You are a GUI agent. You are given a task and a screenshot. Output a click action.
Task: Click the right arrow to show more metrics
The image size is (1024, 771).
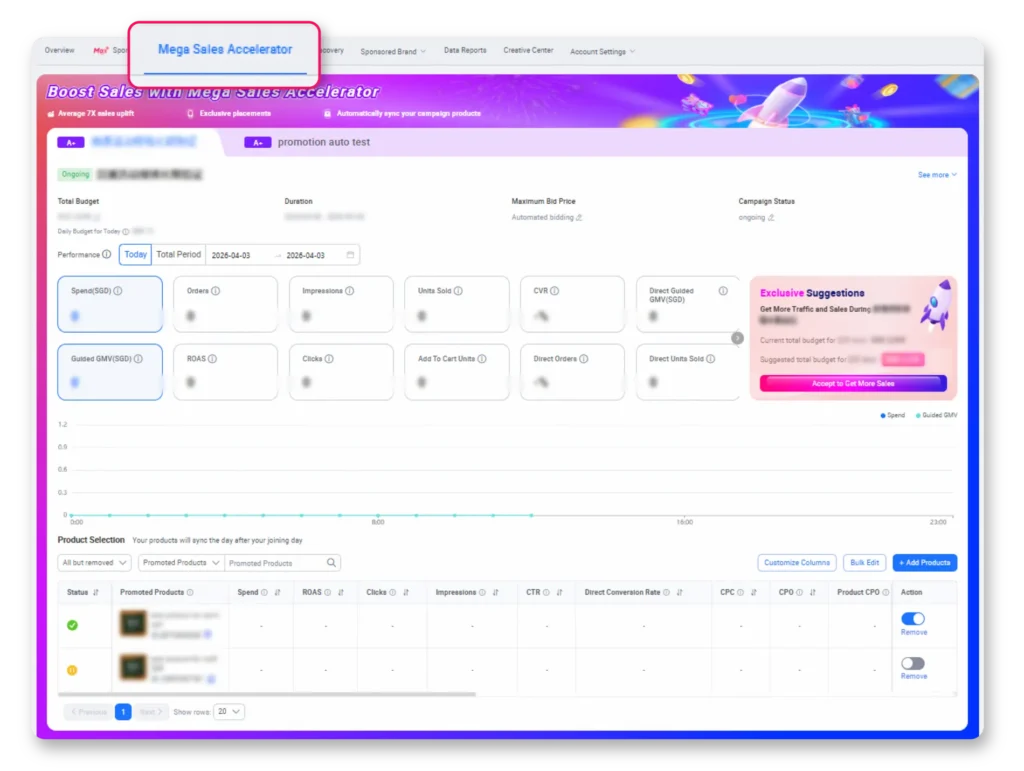point(737,338)
